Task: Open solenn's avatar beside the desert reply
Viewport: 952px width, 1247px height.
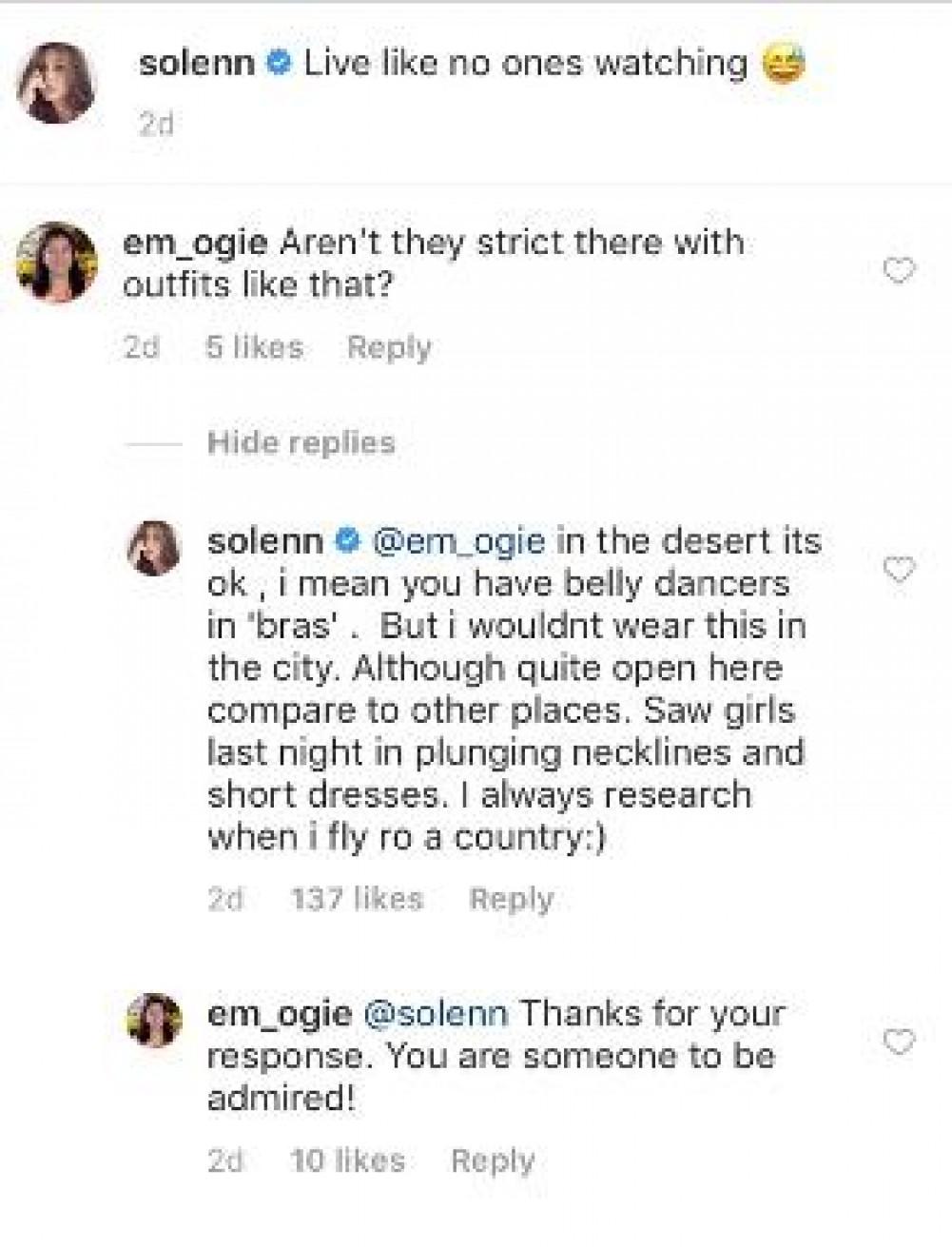Action: point(154,548)
